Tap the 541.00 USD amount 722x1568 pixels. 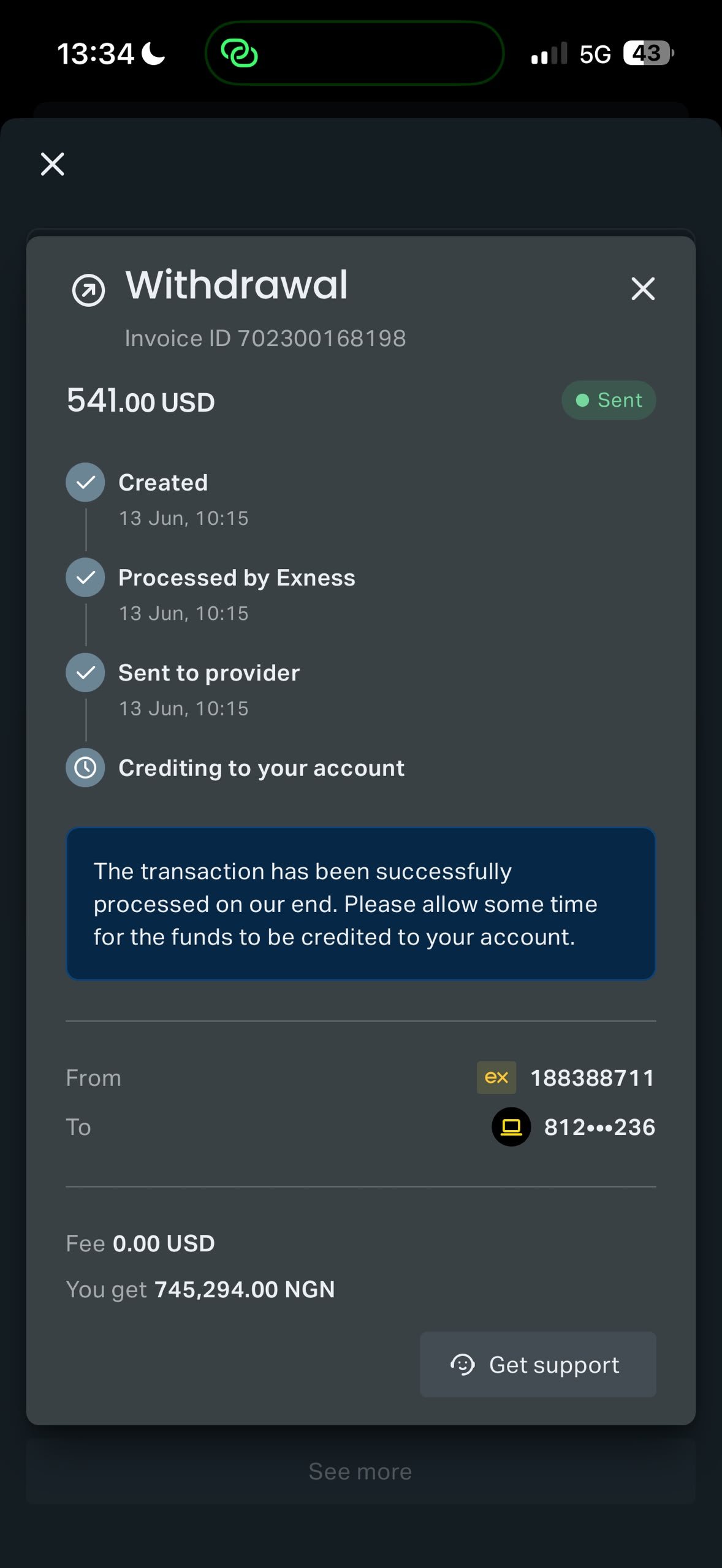(141, 401)
